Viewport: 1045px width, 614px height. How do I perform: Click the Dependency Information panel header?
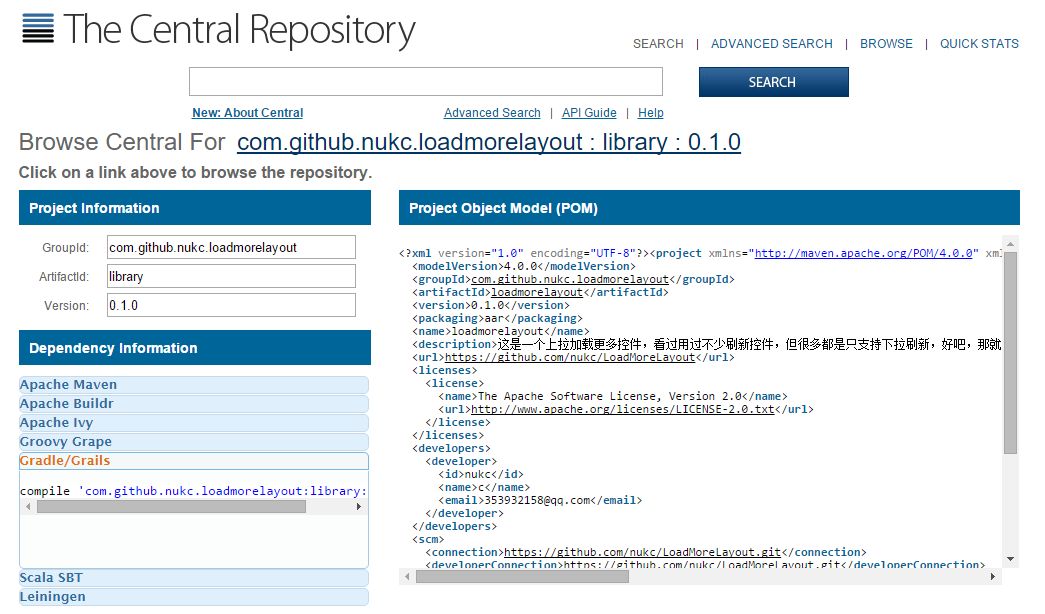click(195, 348)
